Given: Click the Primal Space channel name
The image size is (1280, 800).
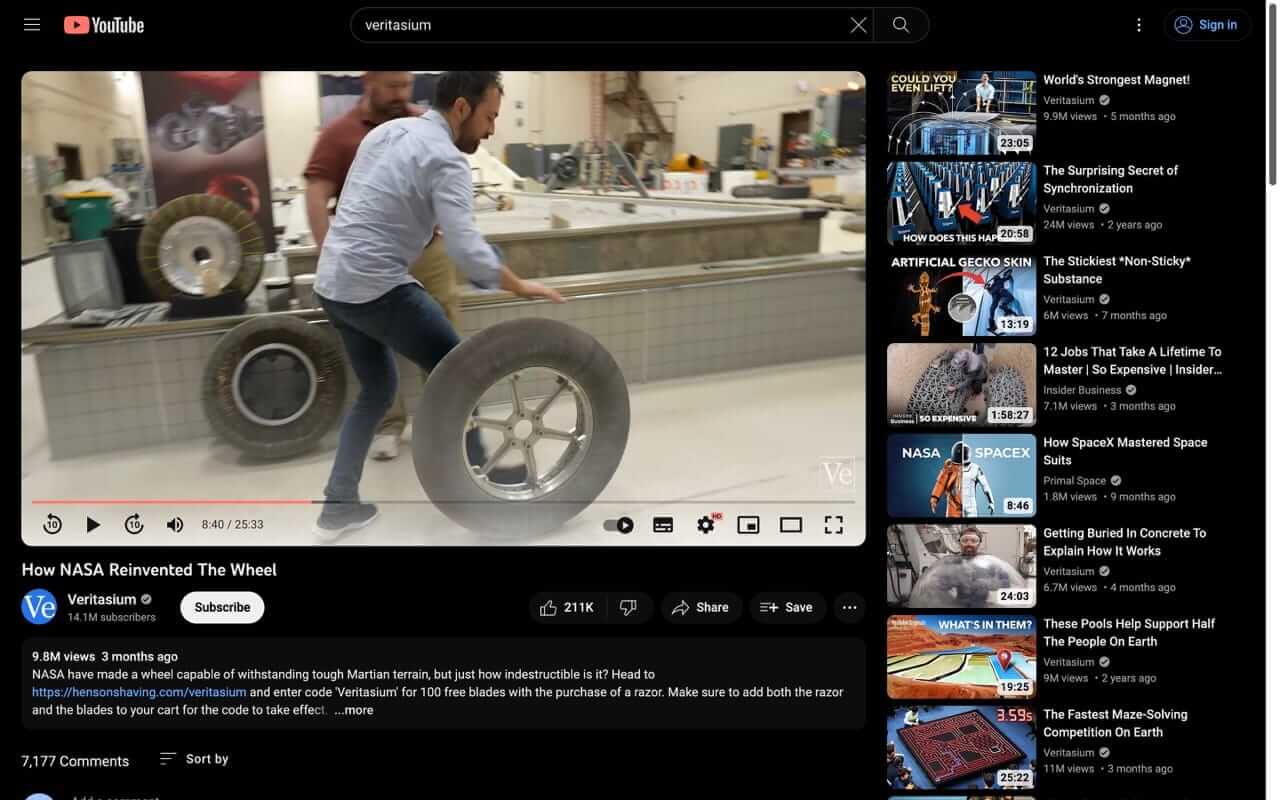Looking at the screenshot, I should 1074,481.
